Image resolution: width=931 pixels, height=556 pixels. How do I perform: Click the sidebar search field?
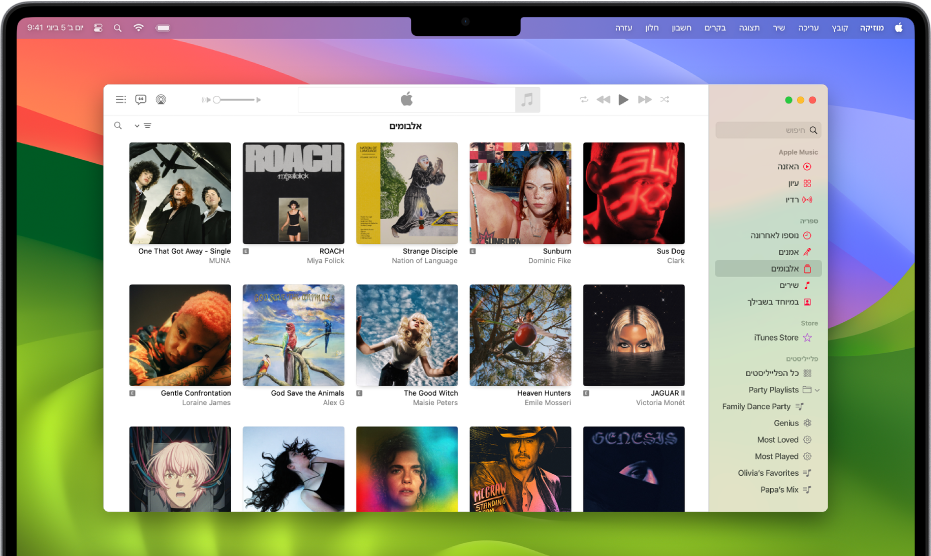point(768,130)
